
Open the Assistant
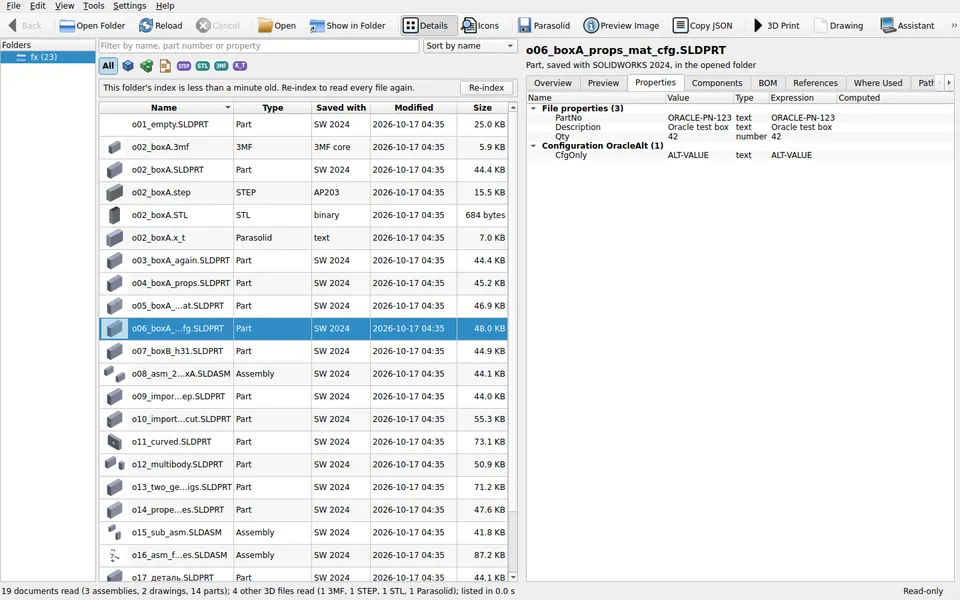[907, 26]
